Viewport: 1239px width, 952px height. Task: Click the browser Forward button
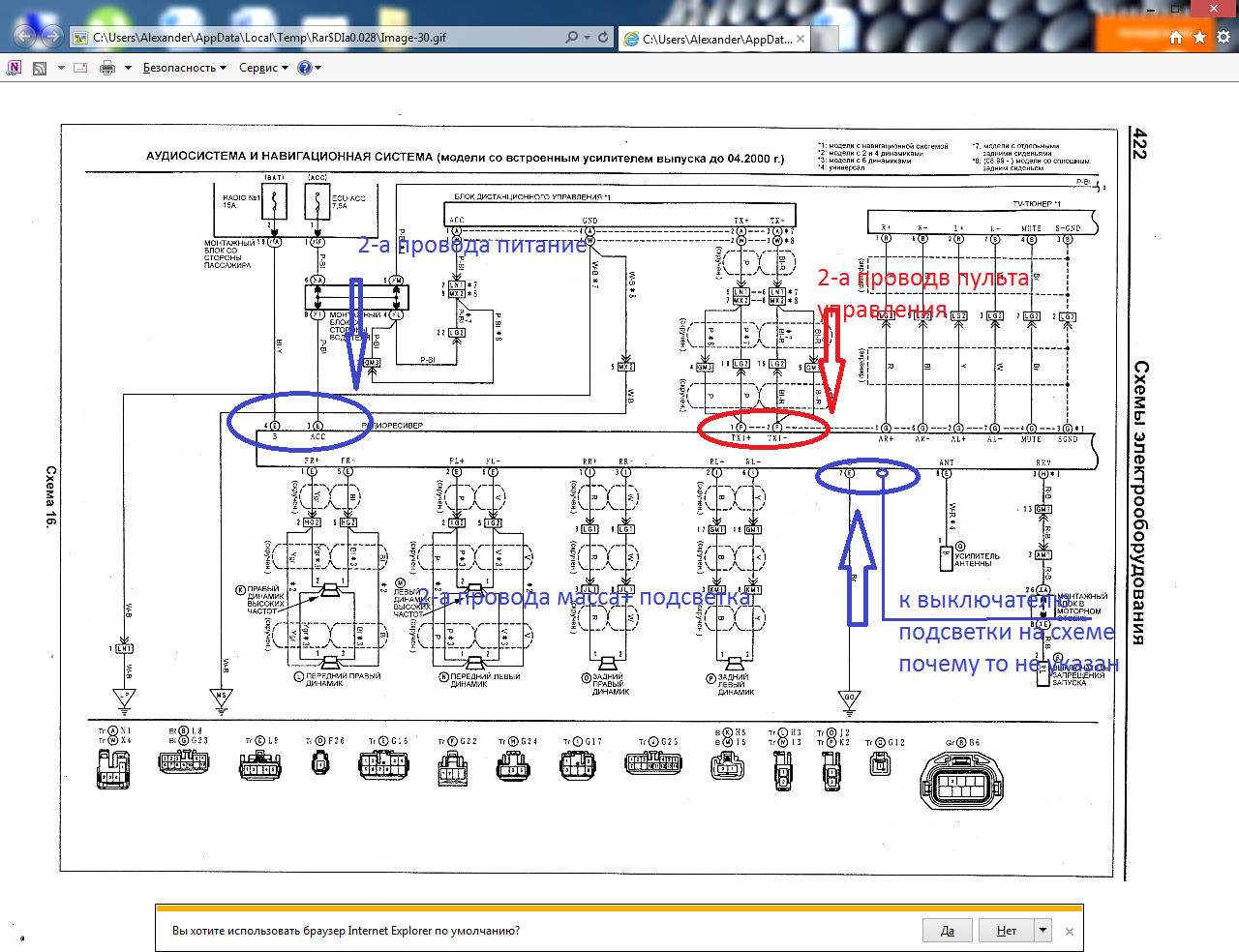(x=52, y=37)
